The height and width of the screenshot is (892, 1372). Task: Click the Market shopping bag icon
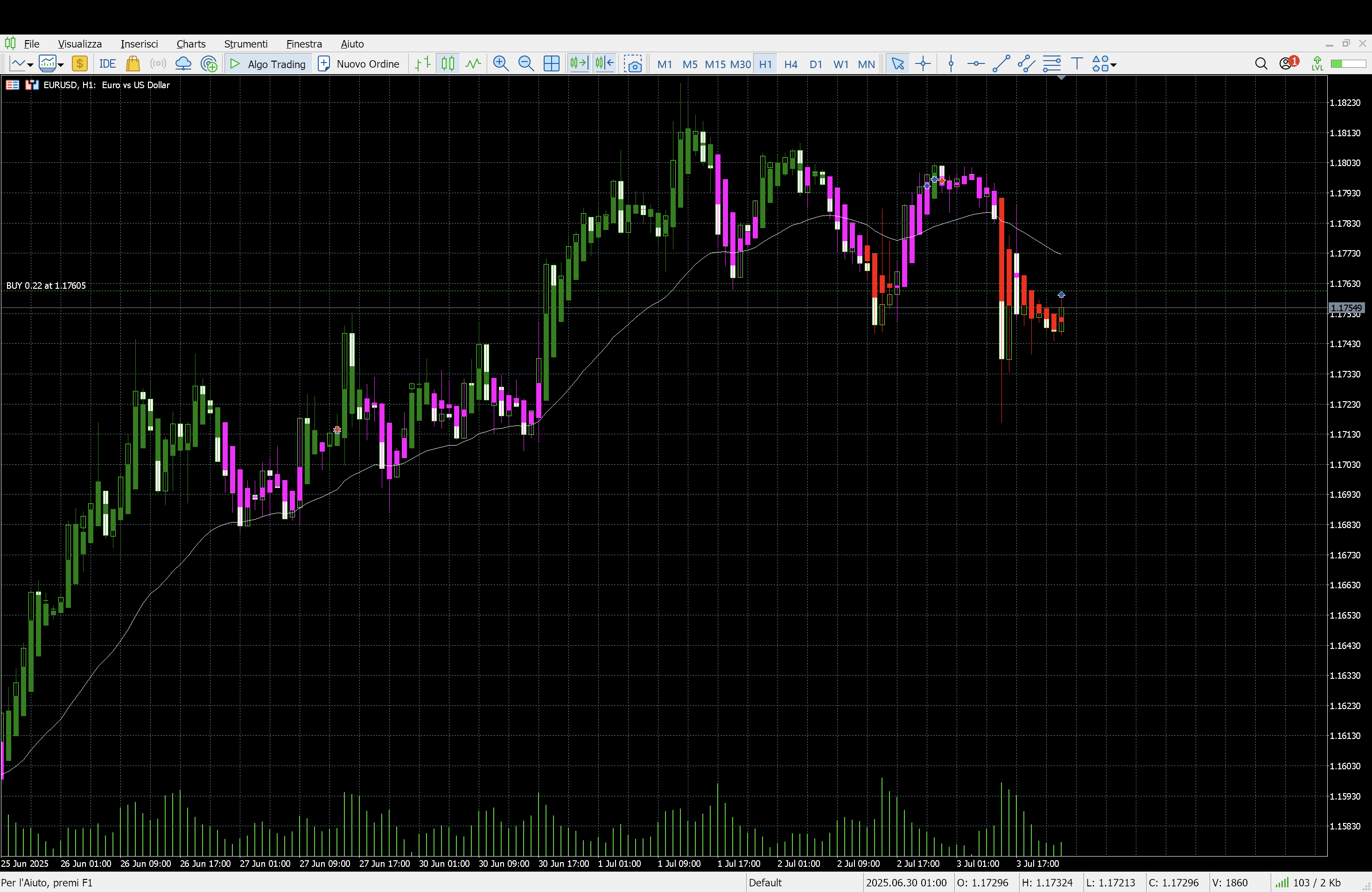tap(133, 64)
